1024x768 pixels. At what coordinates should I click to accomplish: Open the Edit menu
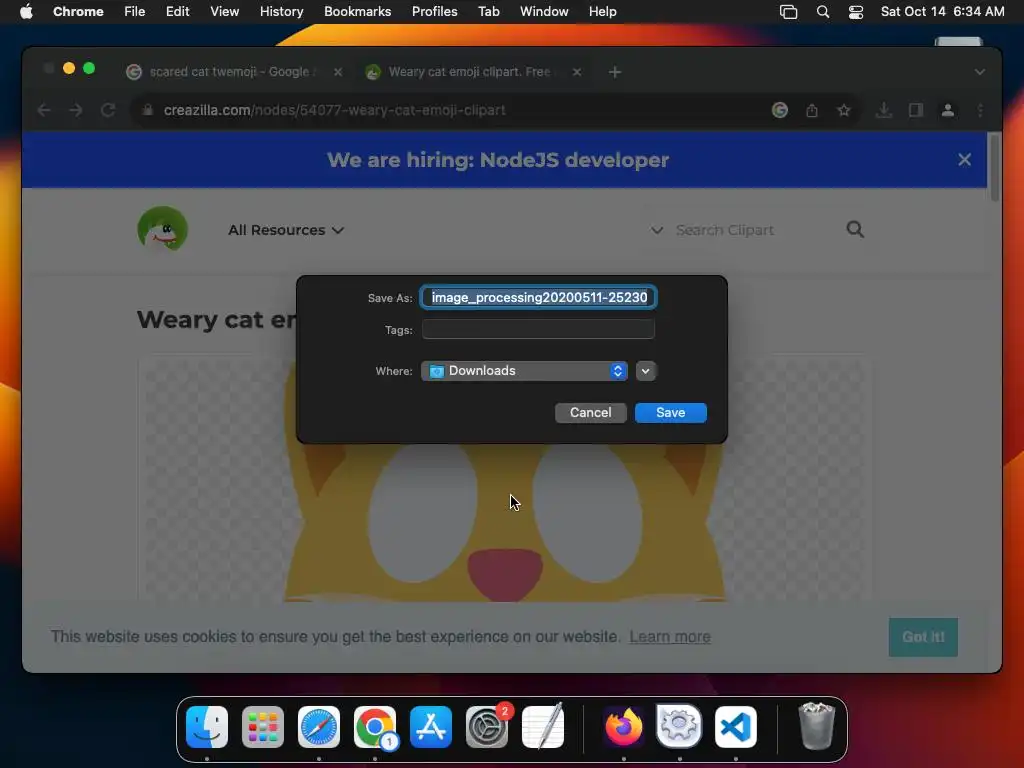tap(178, 12)
